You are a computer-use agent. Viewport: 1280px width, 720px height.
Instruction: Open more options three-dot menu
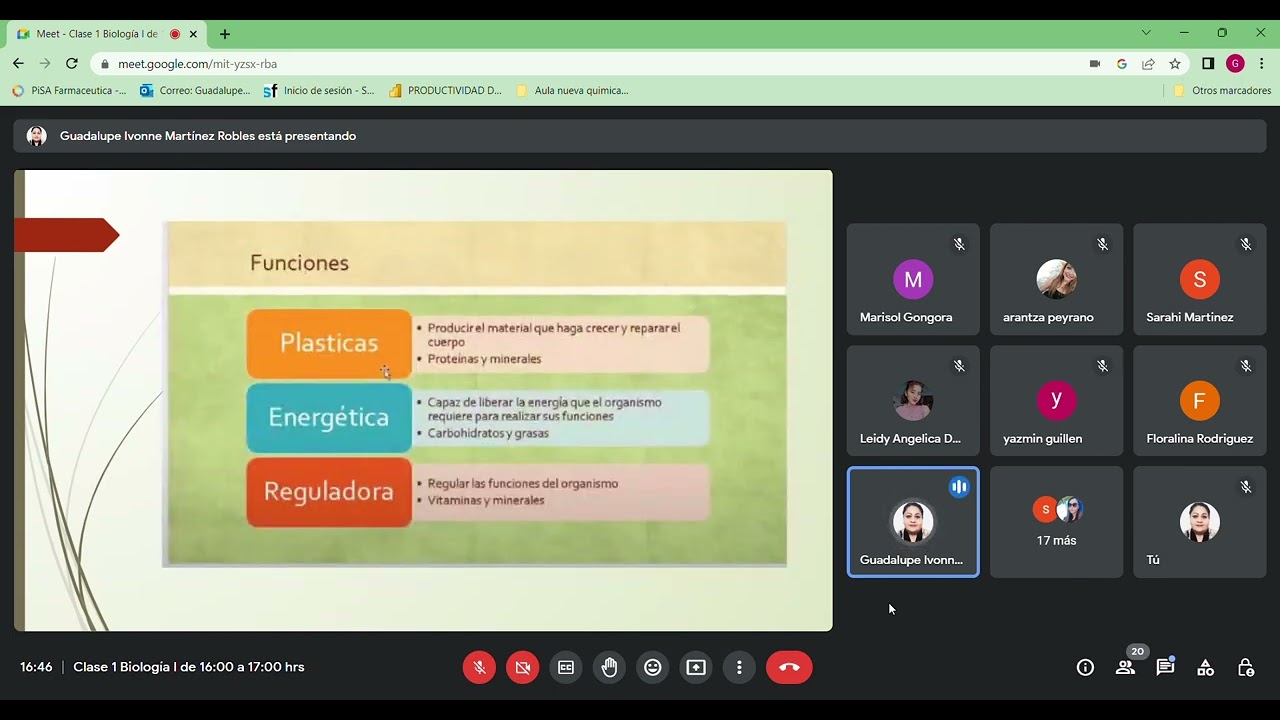[739, 667]
